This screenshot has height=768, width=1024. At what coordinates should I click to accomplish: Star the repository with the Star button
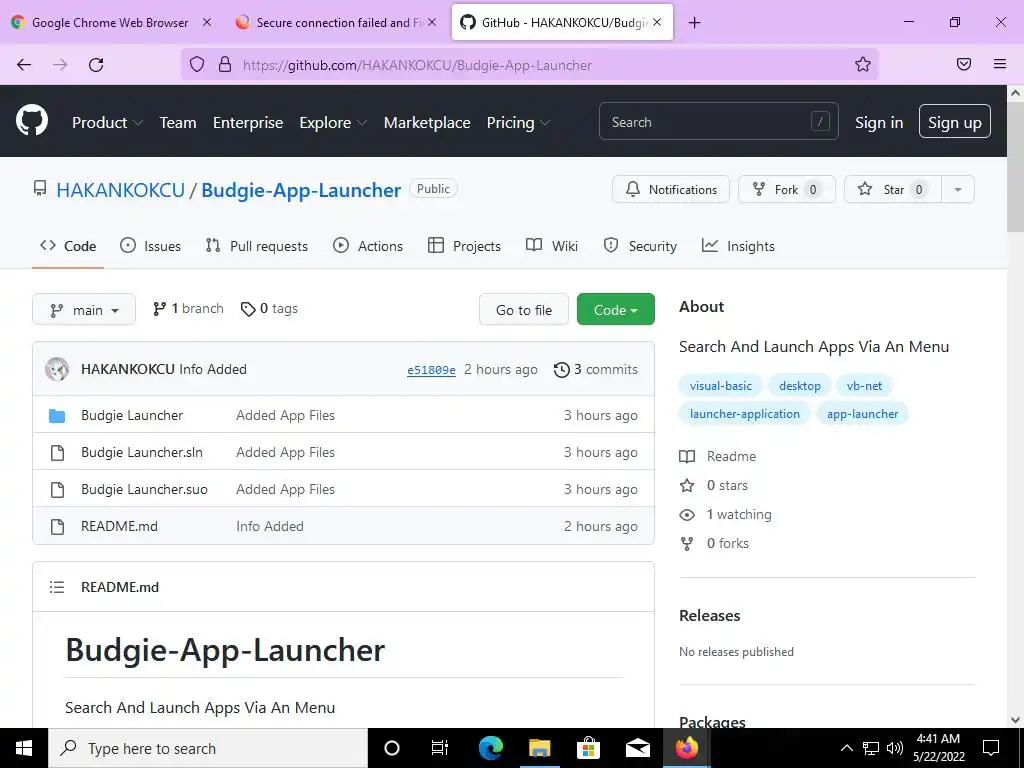tap(893, 189)
